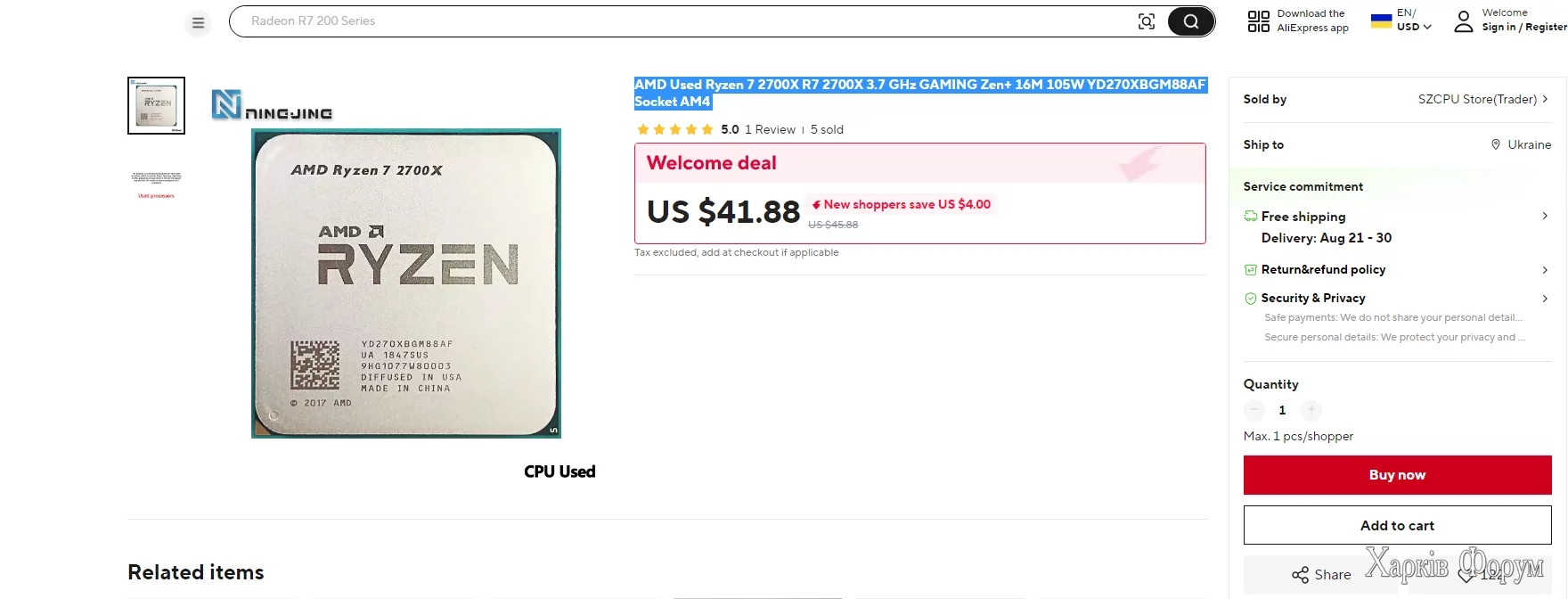Click Add to cart button

1397,526
